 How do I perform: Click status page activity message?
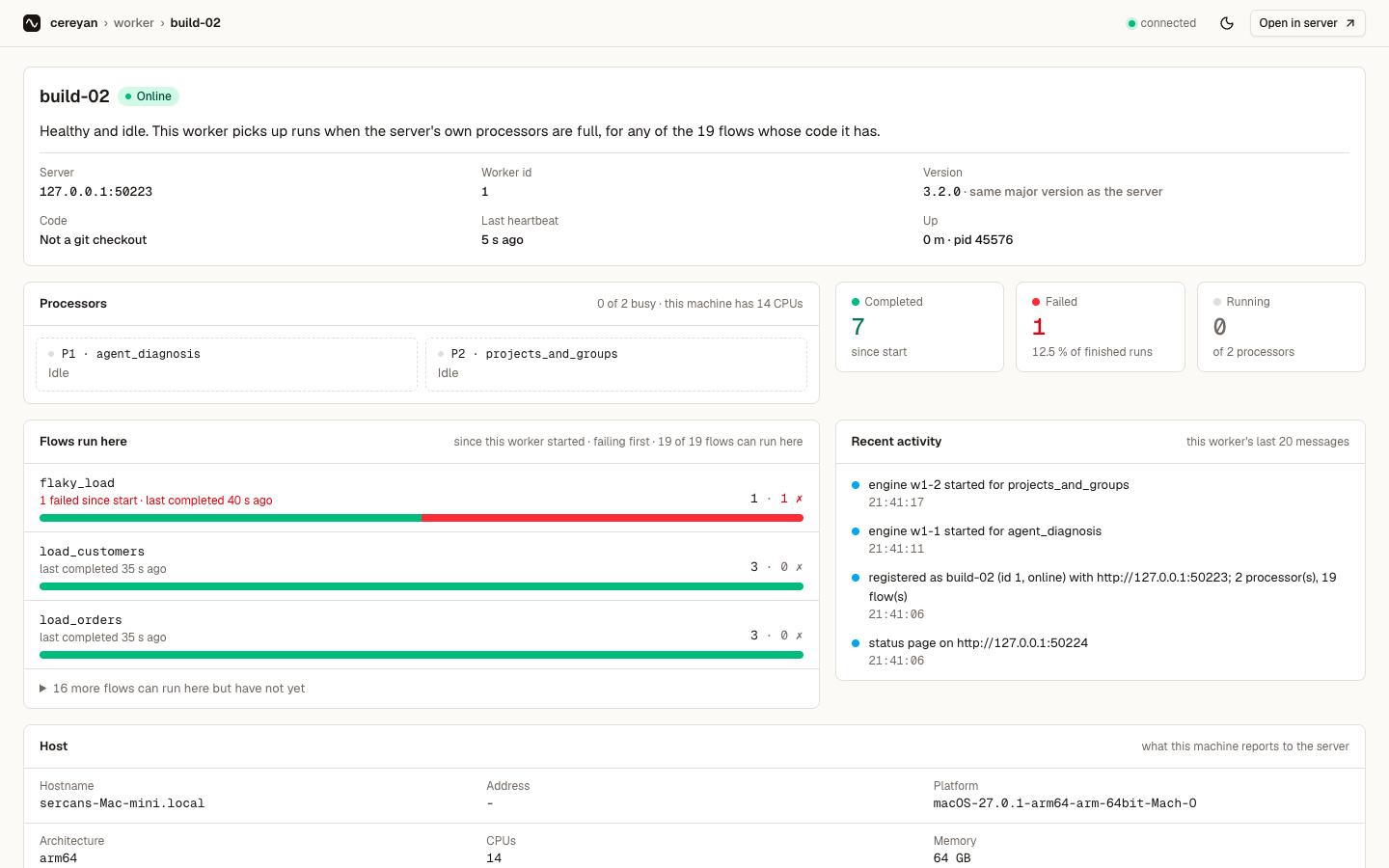tap(978, 643)
